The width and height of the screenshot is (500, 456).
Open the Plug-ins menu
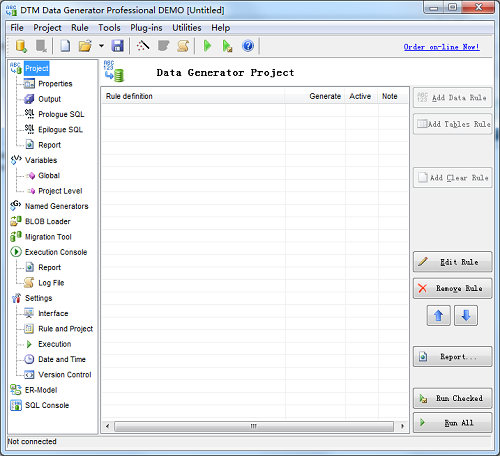pos(146,28)
